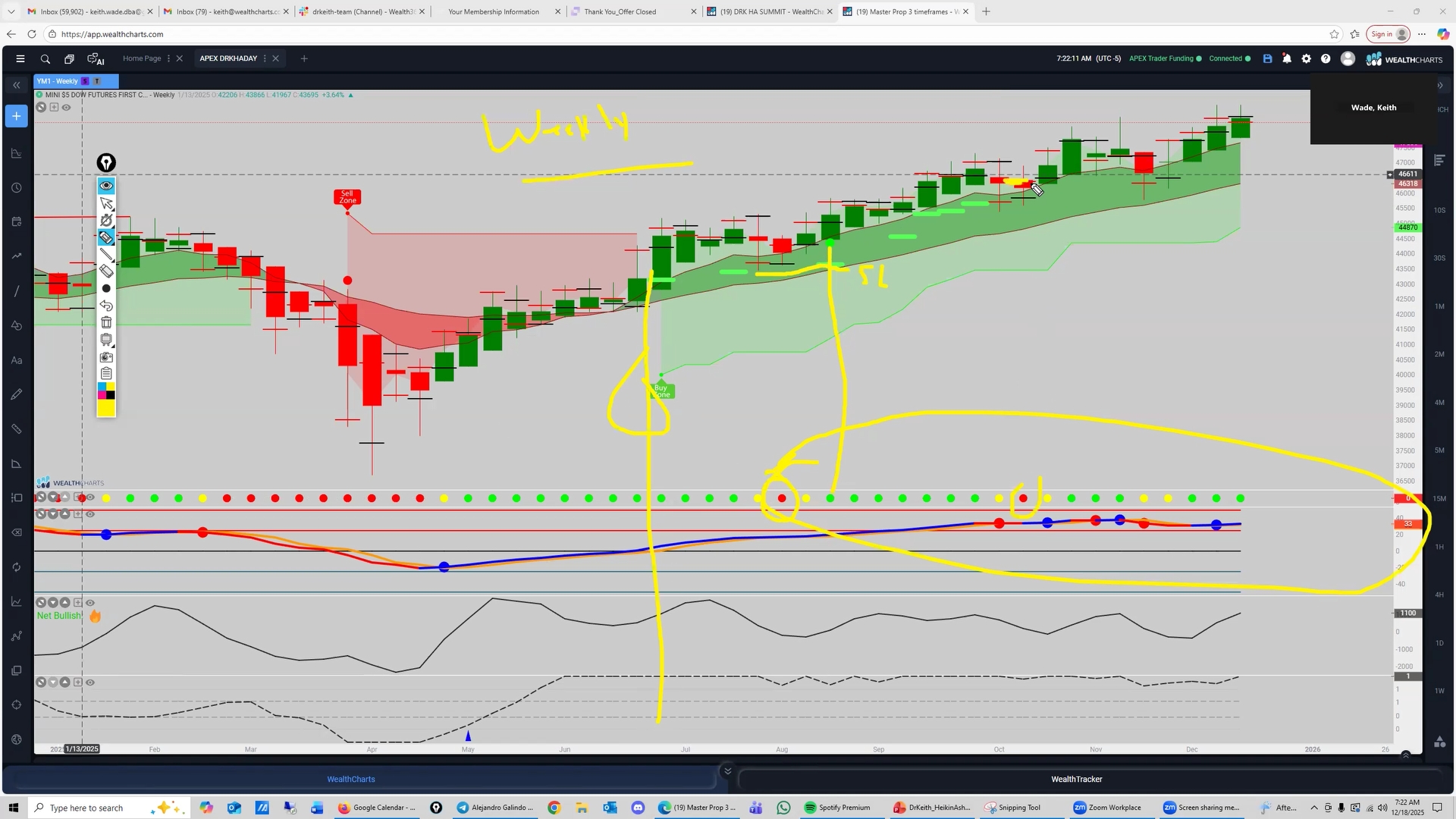
Task: Open the search magnifier in top bar
Action: (45, 58)
